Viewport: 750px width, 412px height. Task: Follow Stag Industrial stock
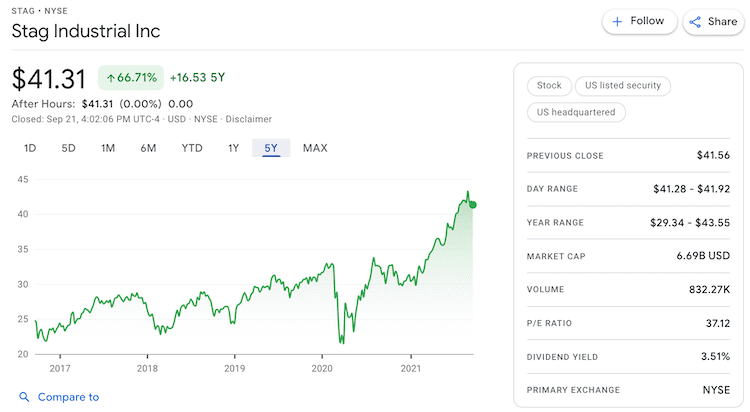pyautogui.click(x=640, y=22)
